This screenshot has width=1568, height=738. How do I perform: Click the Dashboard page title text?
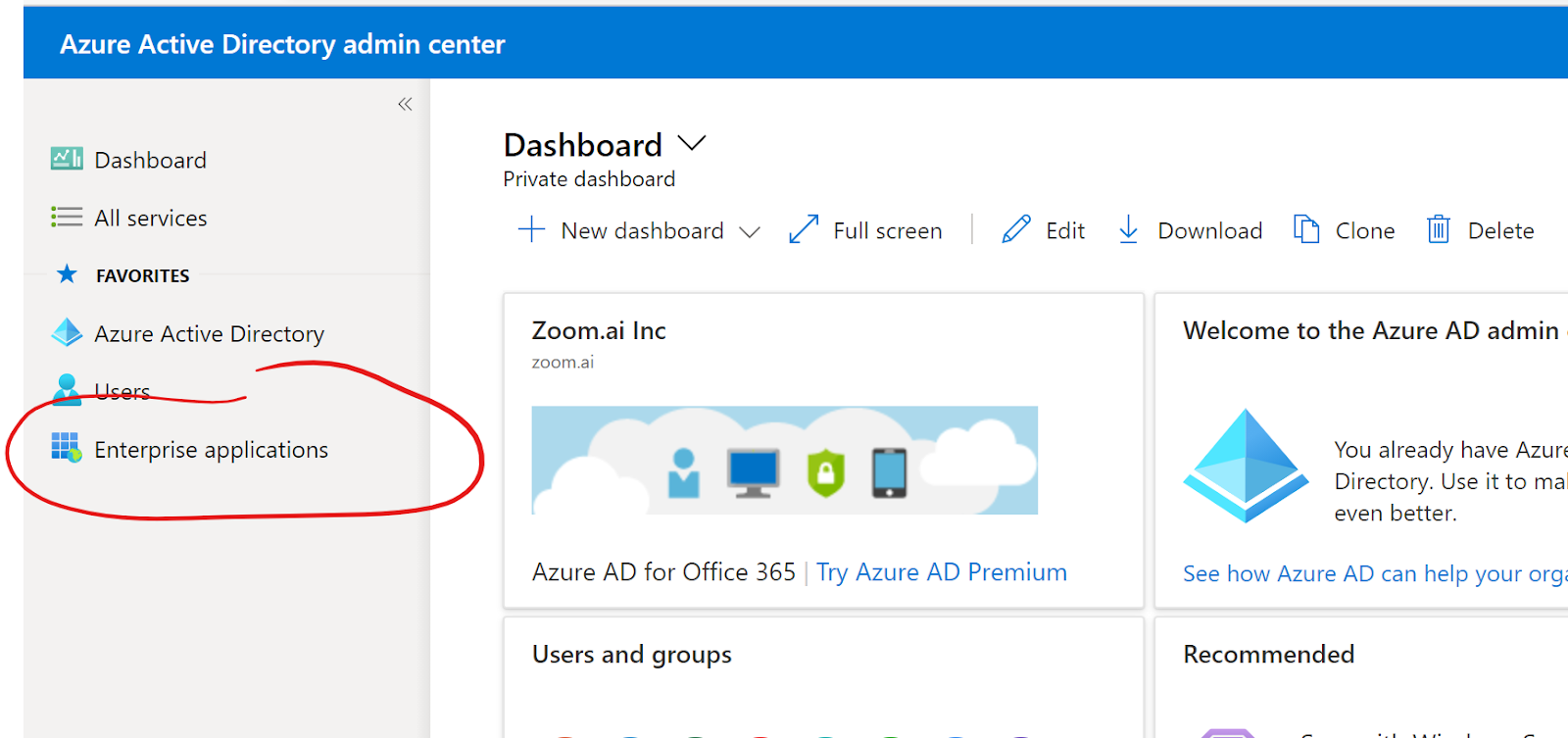(583, 145)
